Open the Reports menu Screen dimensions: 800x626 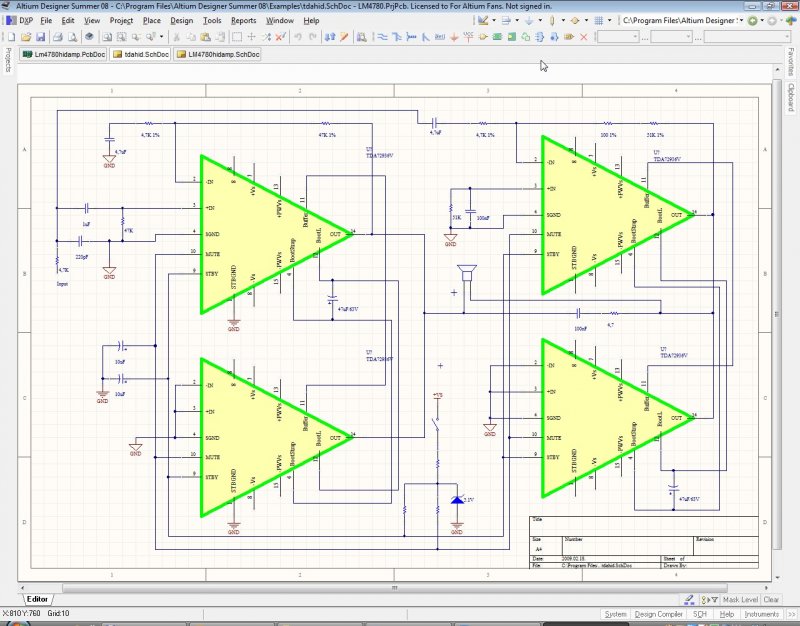pos(243,20)
